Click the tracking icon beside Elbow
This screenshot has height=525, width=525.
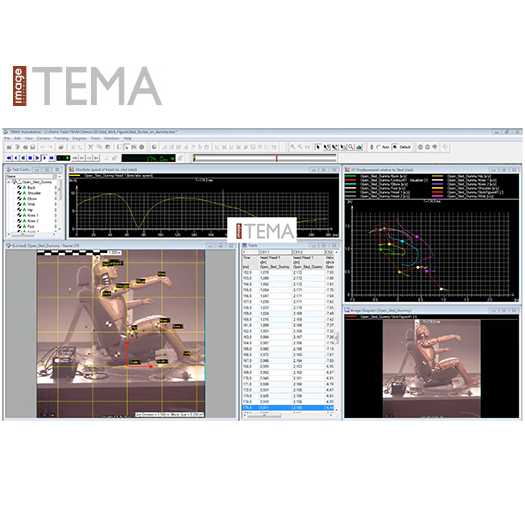pos(19,199)
